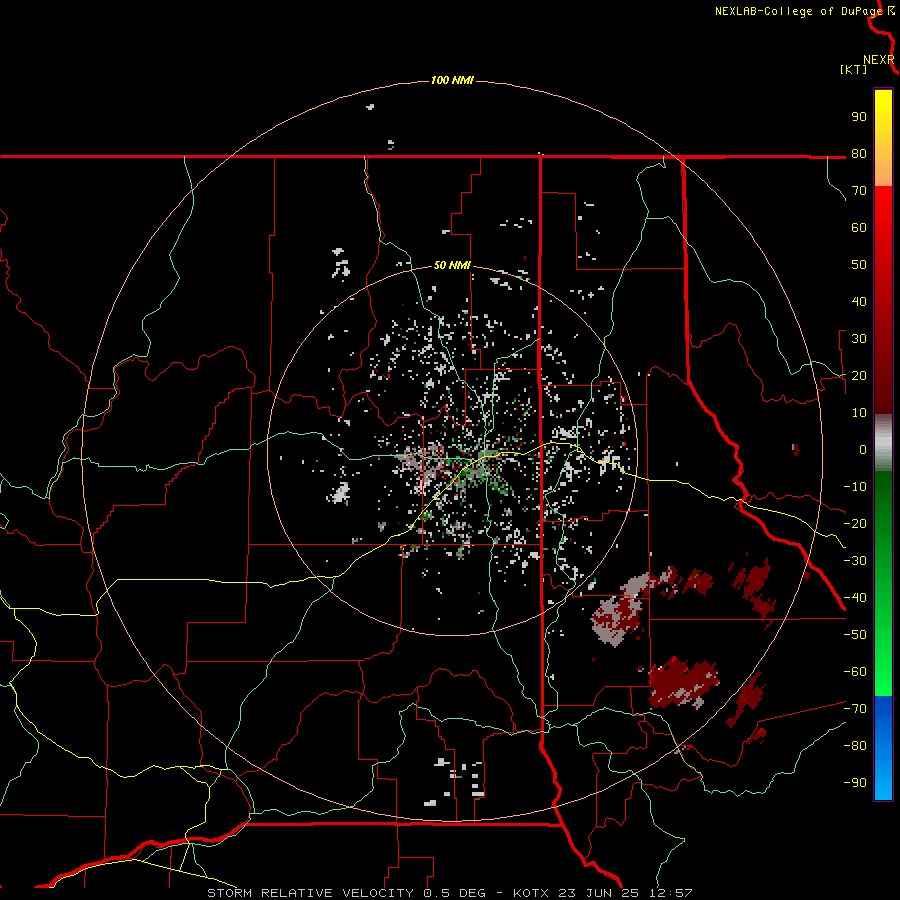Click the Storm Relative Velocity caption at bottom
Image resolution: width=900 pixels, height=900 pixels.
(x=449, y=893)
